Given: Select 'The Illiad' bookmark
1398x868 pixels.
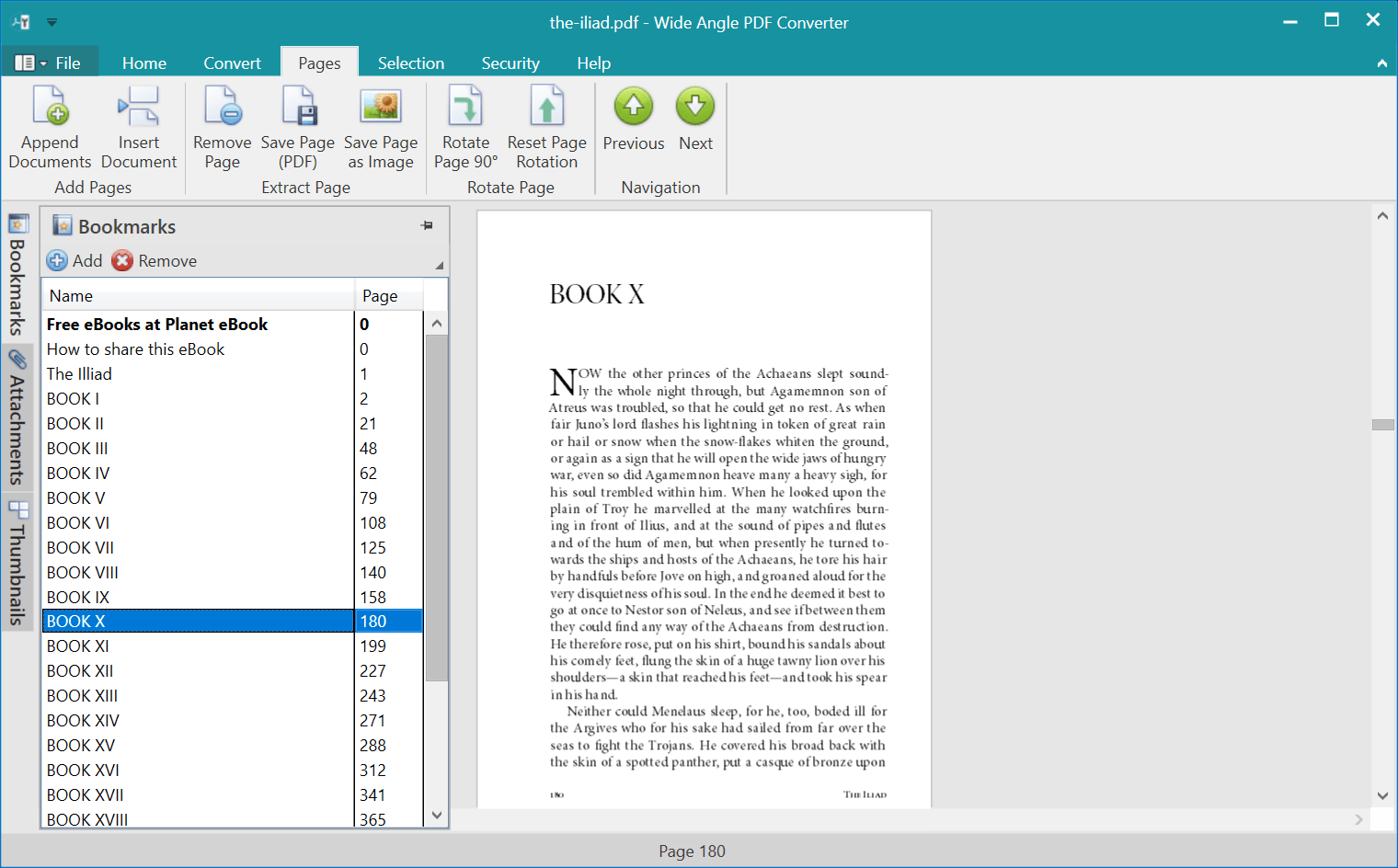Looking at the screenshot, I should [199, 373].
